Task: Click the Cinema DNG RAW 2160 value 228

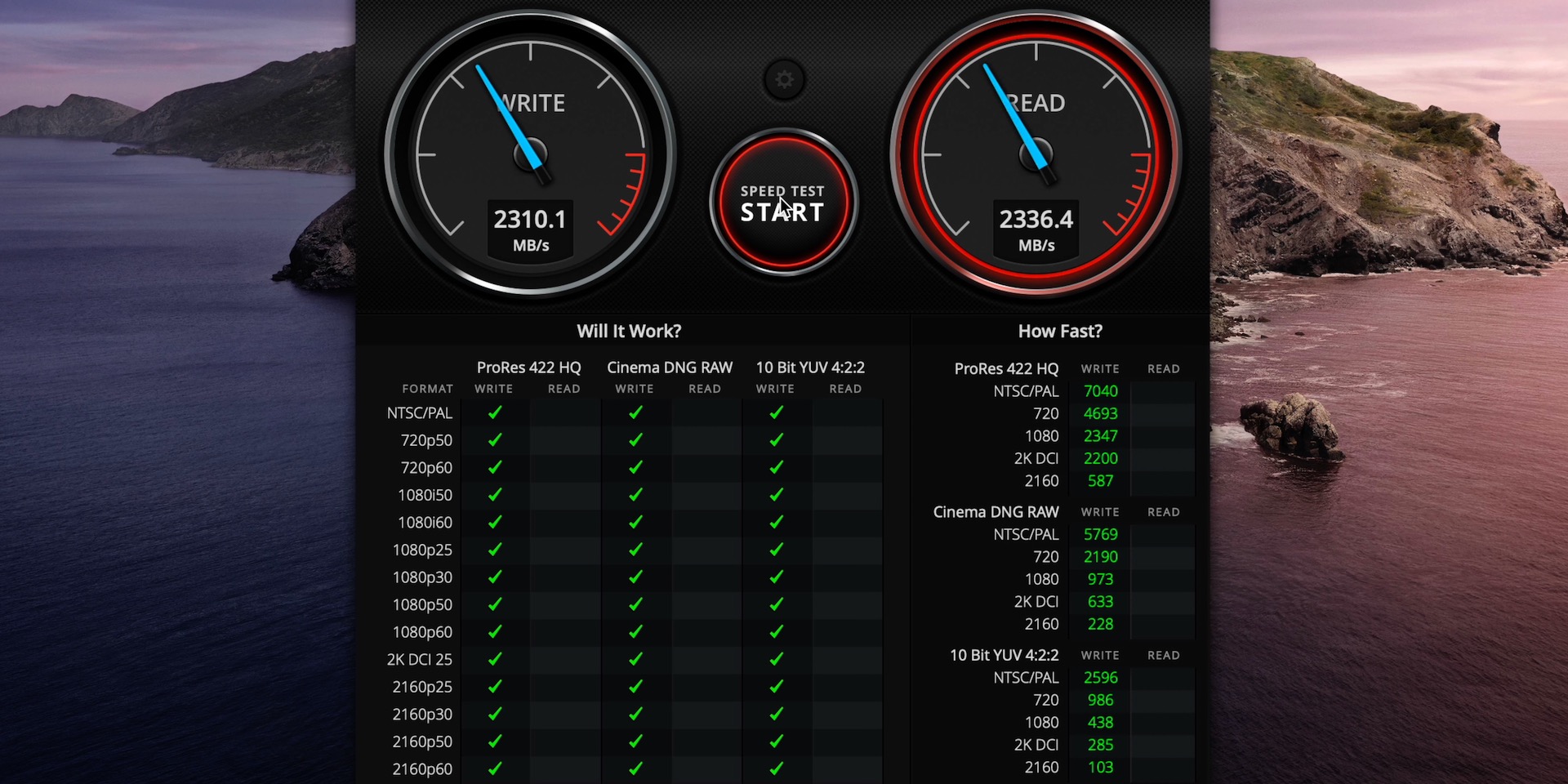Action: pos(1100,624)
